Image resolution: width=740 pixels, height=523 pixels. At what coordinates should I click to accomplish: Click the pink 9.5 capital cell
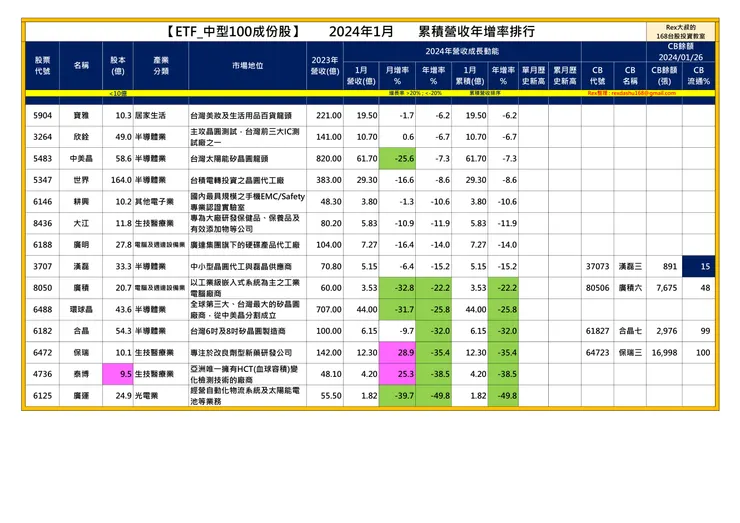click(118, 374)
